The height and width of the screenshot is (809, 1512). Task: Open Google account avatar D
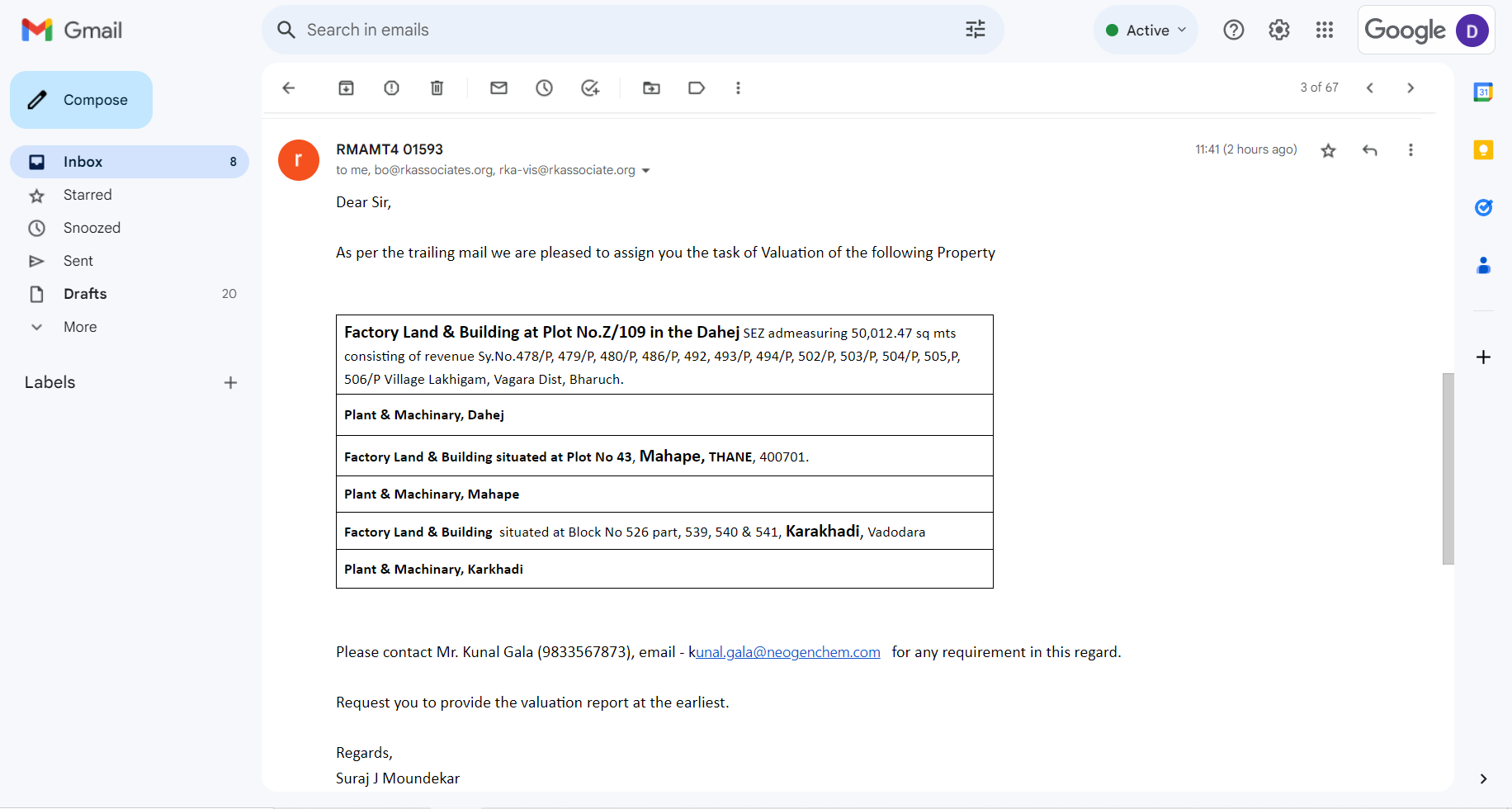(x=1472, y=31)
